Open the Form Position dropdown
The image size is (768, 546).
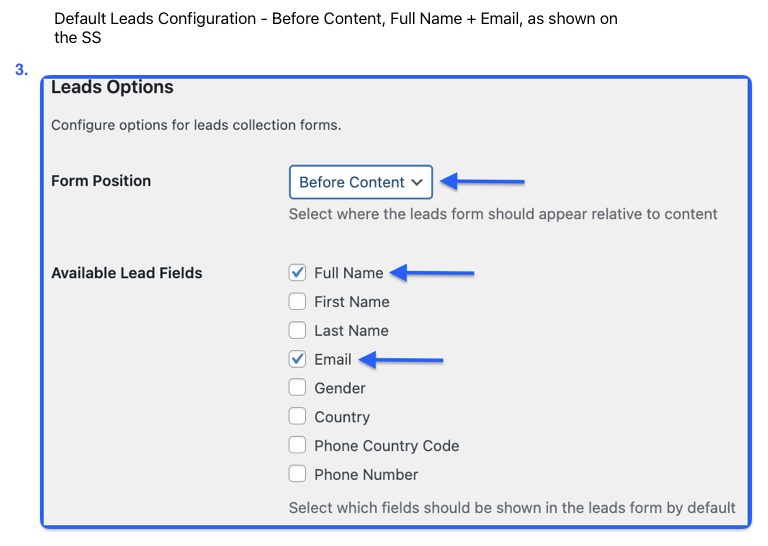pyautogui.click(x=360, y=182)
